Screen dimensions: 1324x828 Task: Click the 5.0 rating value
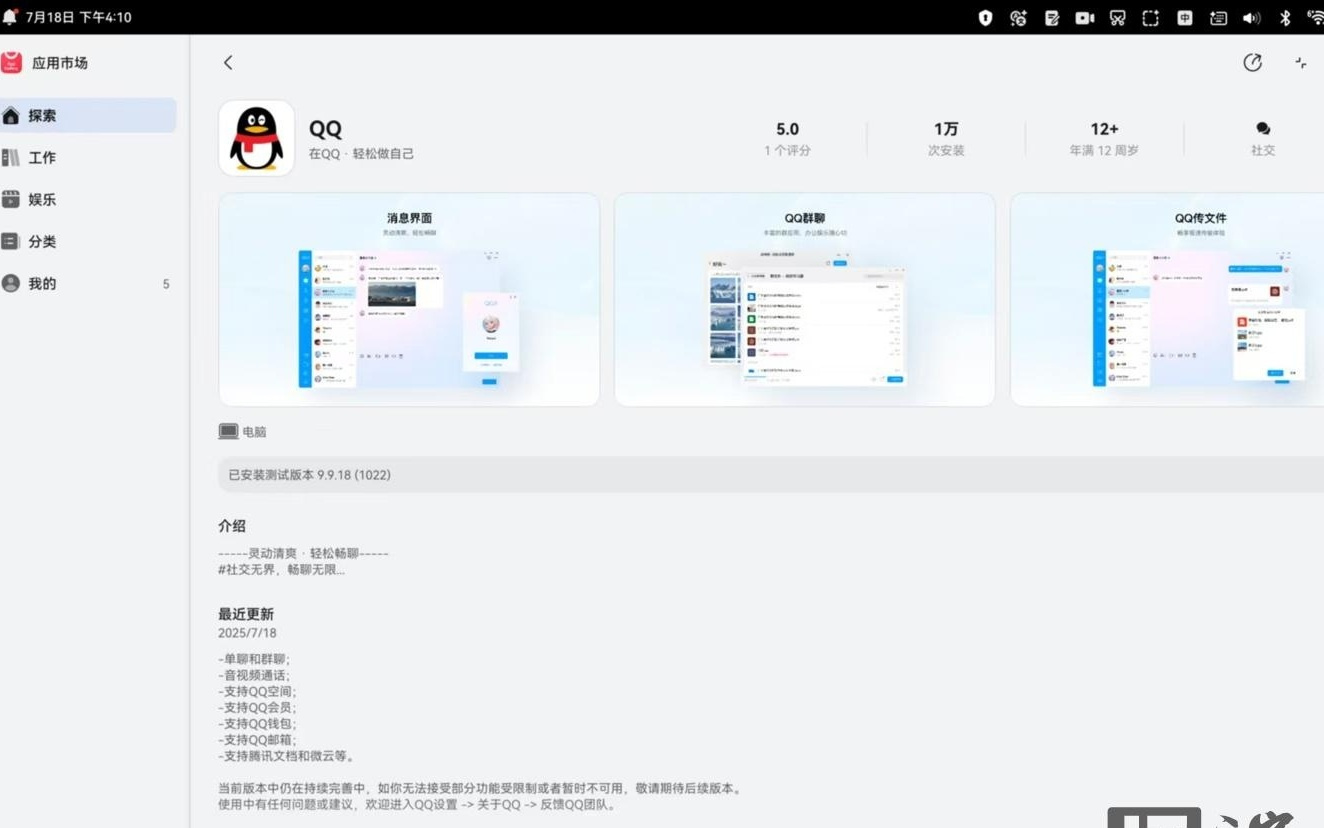[x=787, y=129]
